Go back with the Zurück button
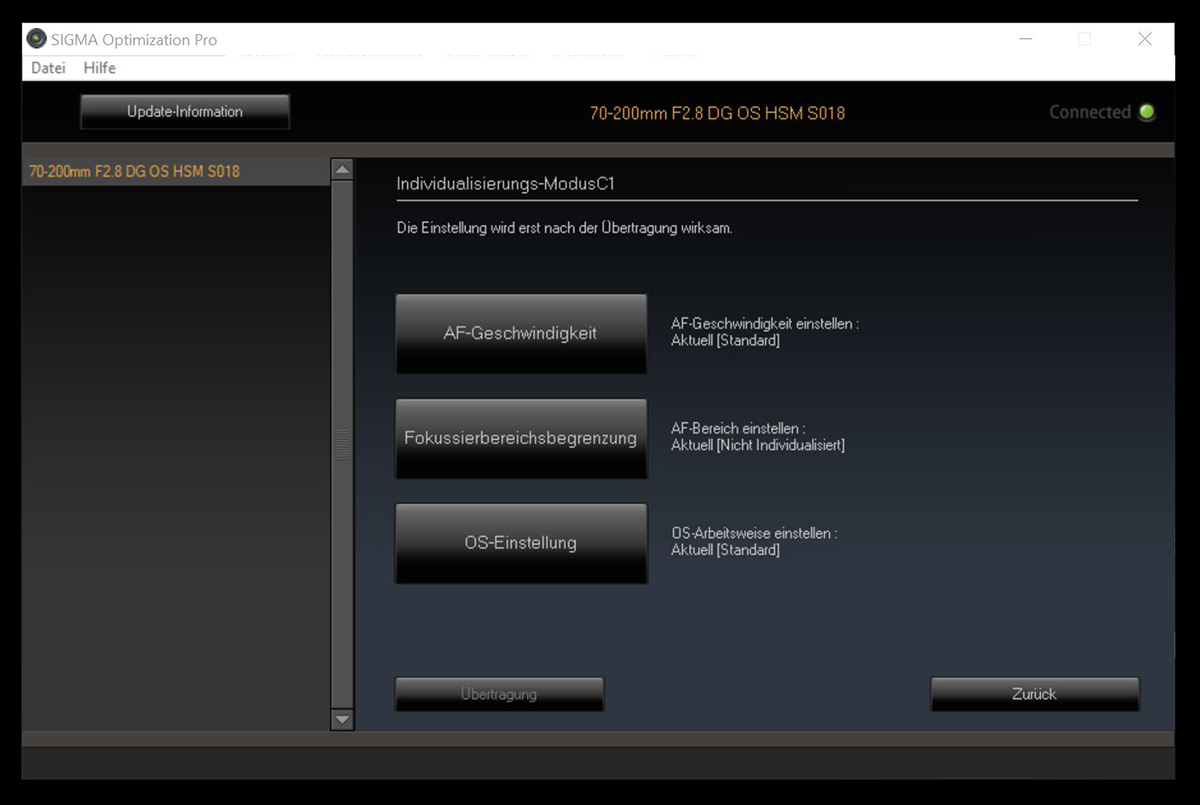This screenshot has height=805, width=1200. tap(1034, 694)
